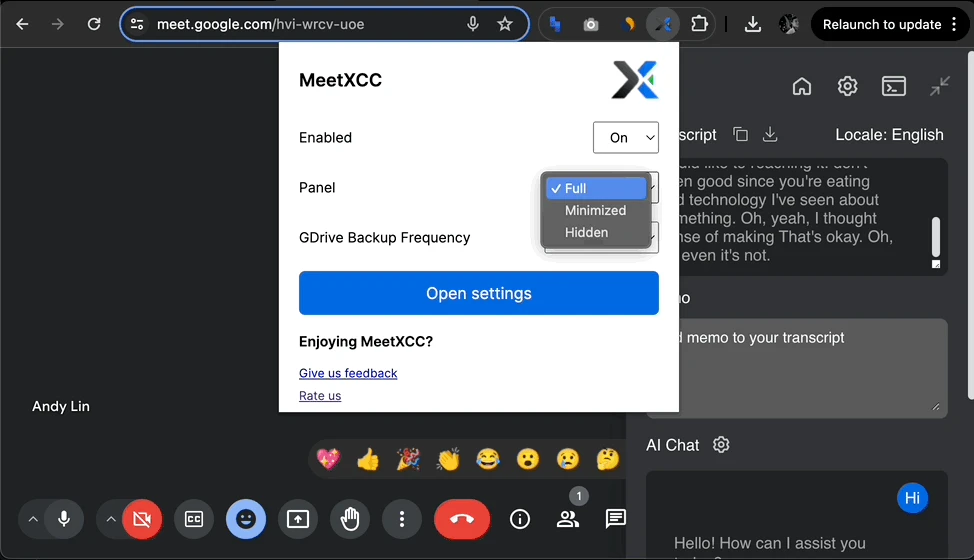
Task: Expand video settings chevron beside camera
Action: pos(111,519)
